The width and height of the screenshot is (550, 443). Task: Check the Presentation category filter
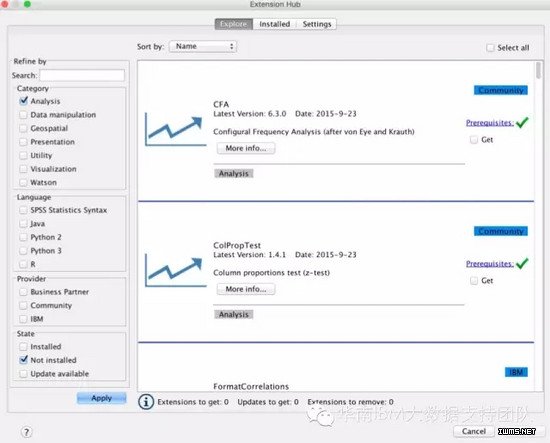pyautogui.click(x=23, y=142)
